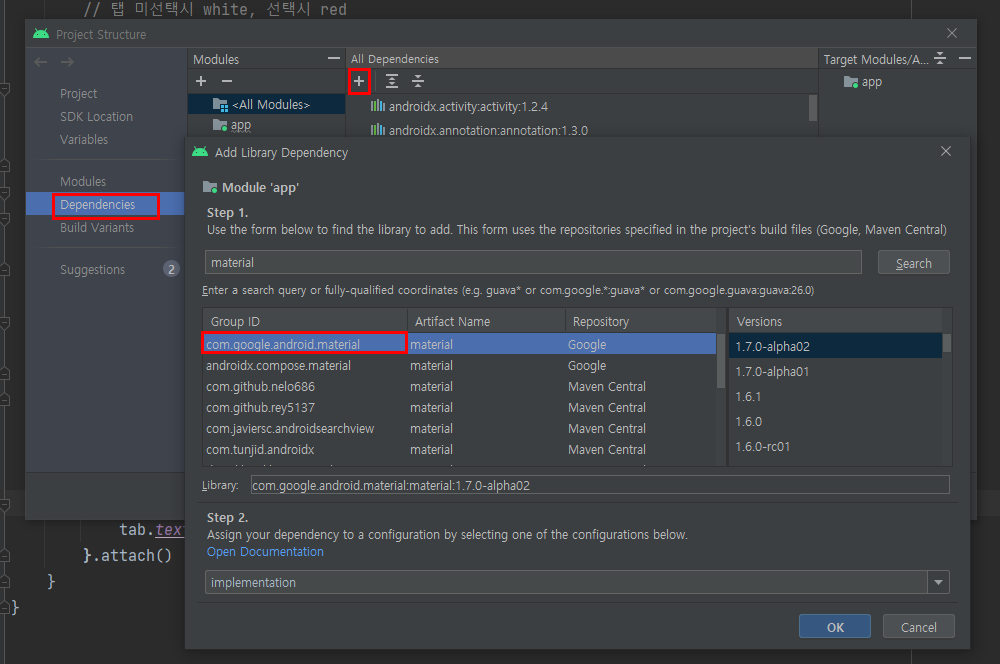
Task: Select the androidx.compose.material row
Action: [459, 365]
